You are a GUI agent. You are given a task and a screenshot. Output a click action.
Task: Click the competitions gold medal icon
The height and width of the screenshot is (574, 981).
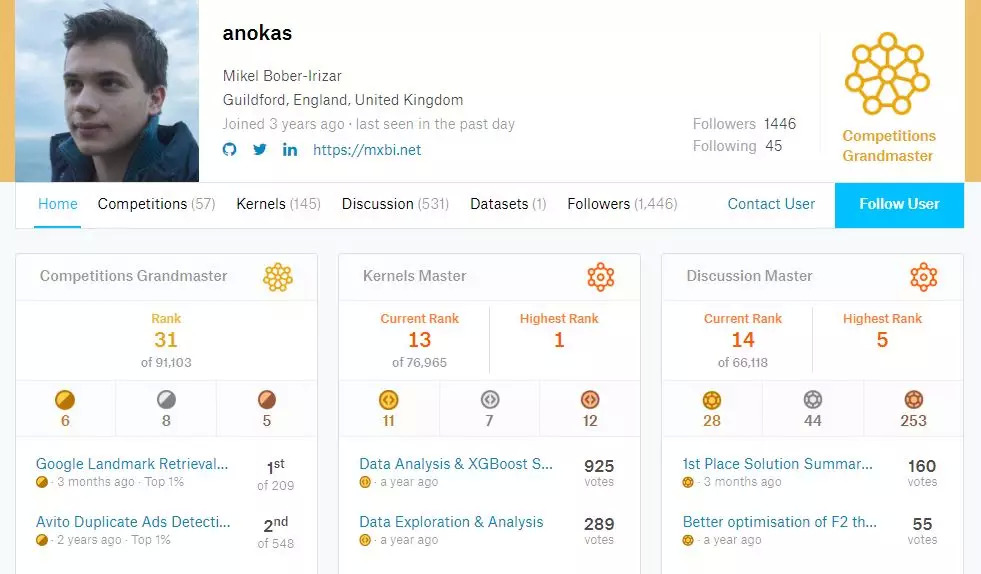[65, 400]
